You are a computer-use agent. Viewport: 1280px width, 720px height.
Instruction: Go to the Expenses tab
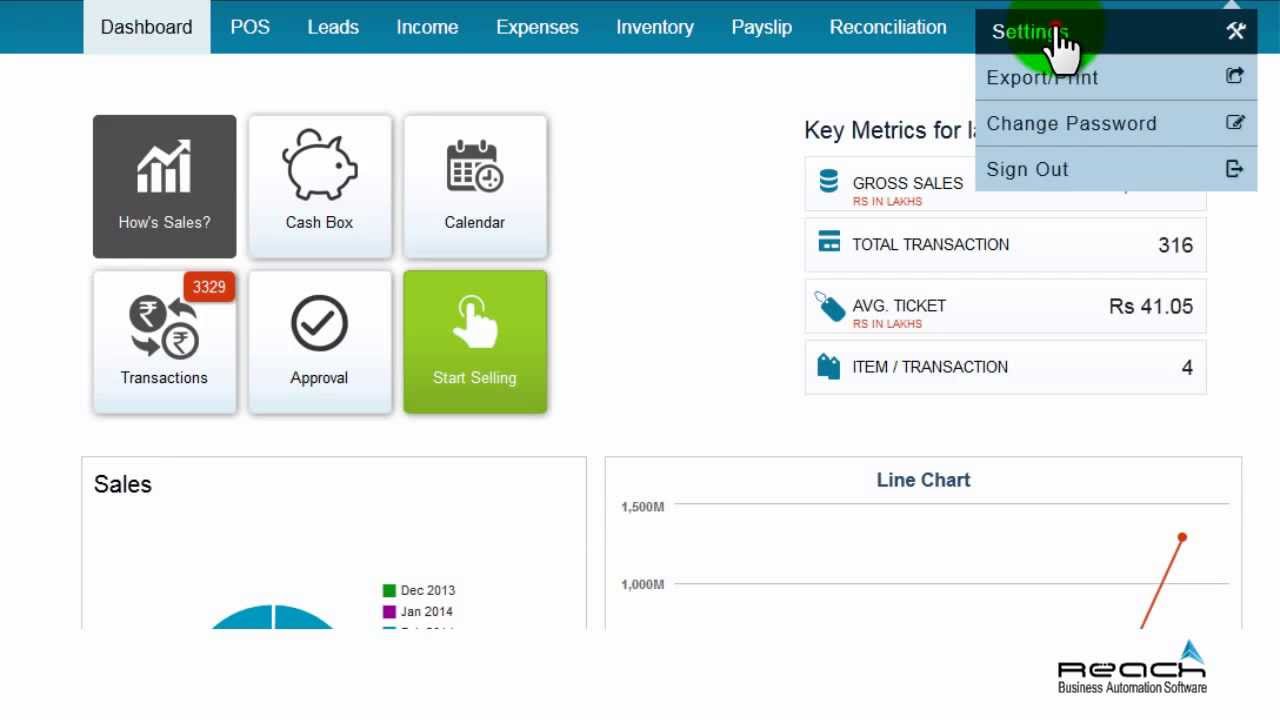(x=537, y=27)
